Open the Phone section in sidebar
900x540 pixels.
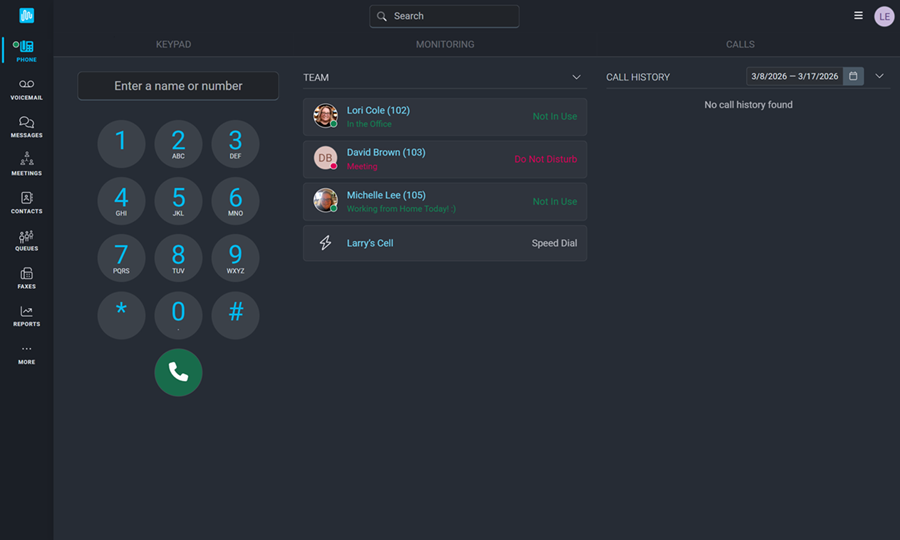[x=26, y=50]
